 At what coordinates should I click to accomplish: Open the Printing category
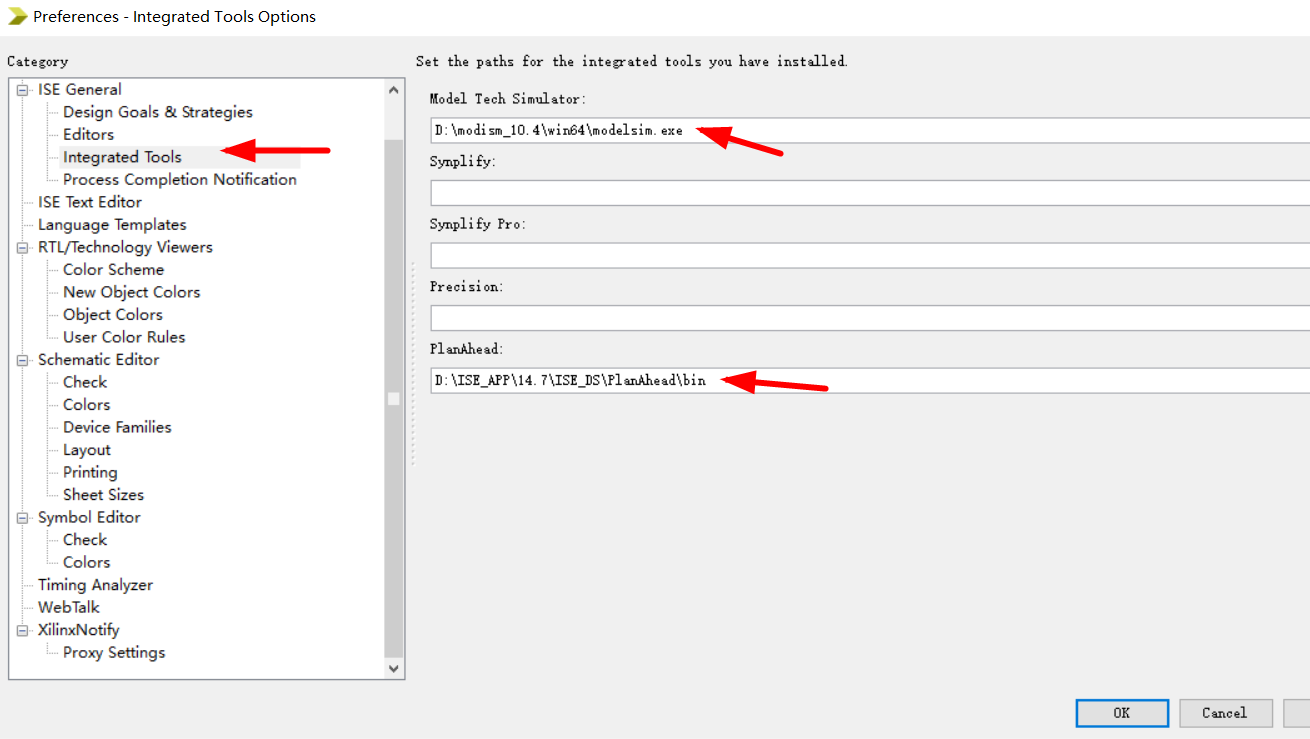coord(90,472)
